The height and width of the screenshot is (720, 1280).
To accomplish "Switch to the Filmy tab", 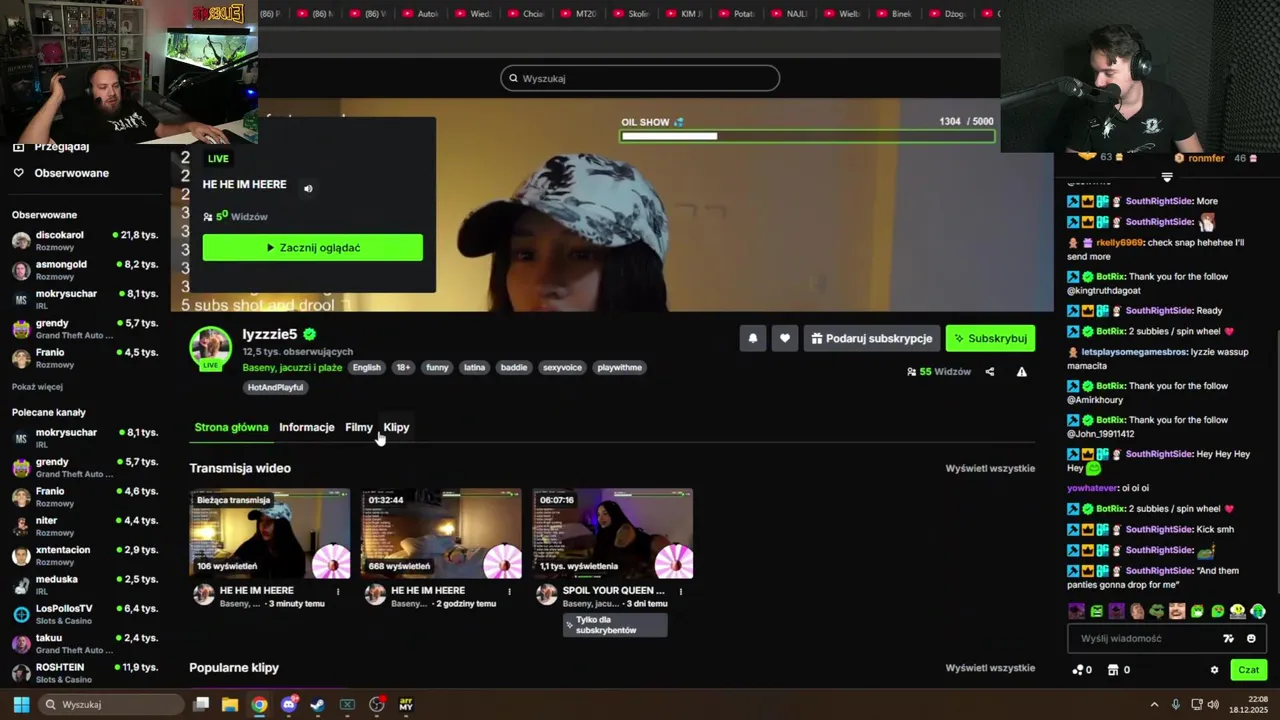I will click(x=359, y=428).
